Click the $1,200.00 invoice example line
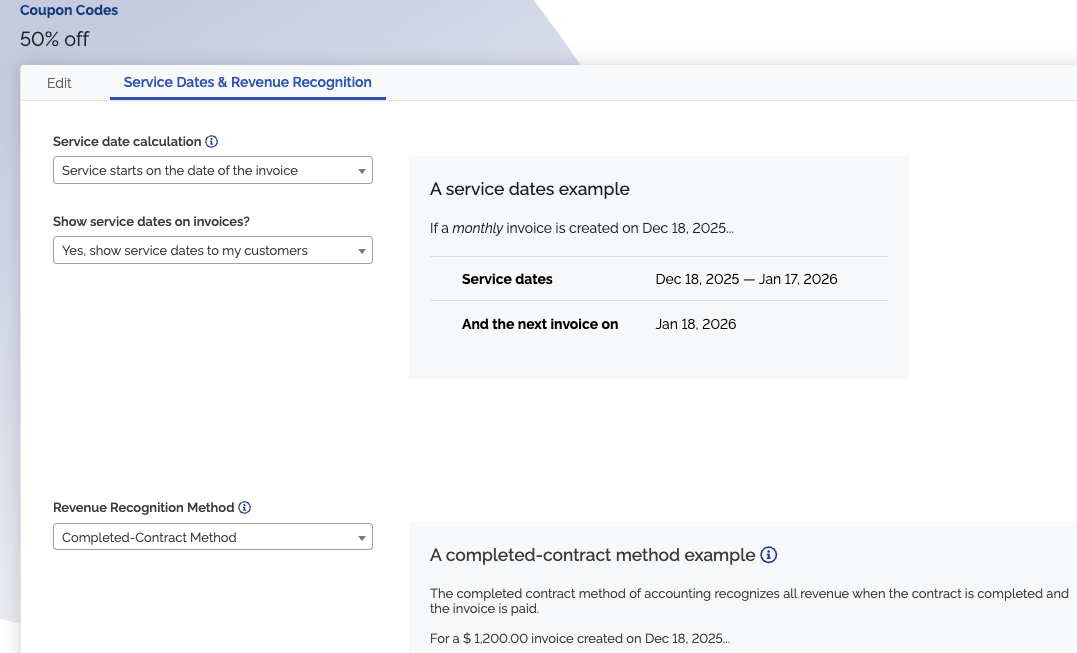 [580, 638]
